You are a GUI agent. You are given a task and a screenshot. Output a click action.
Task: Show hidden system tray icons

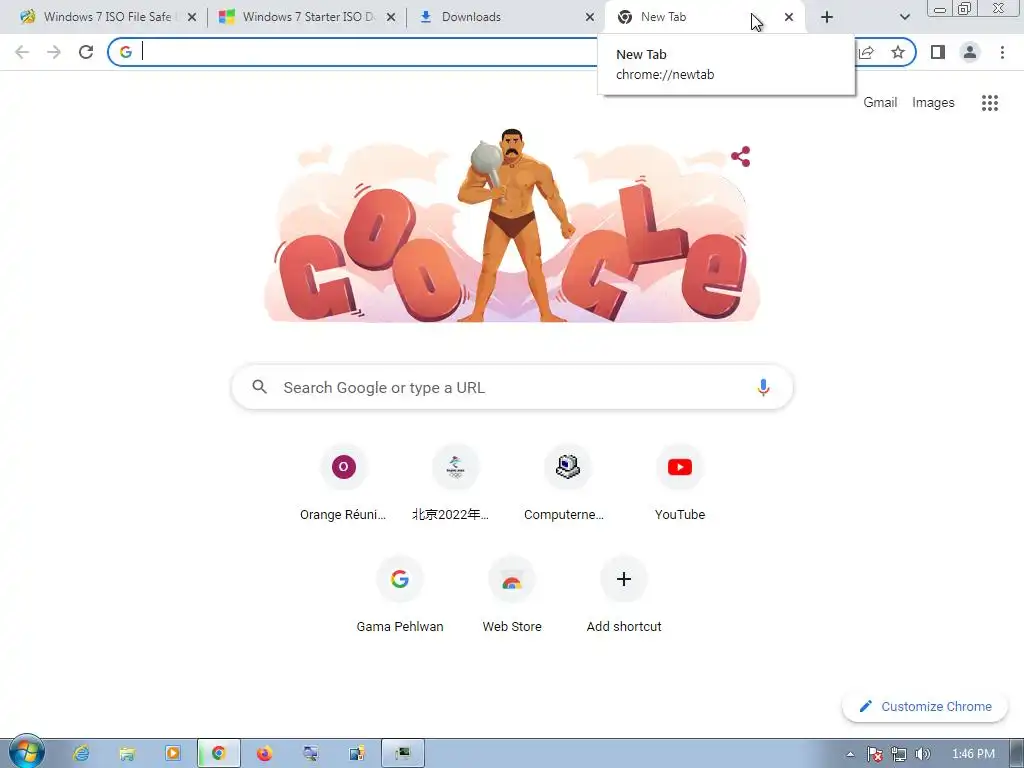pos(850,754)
